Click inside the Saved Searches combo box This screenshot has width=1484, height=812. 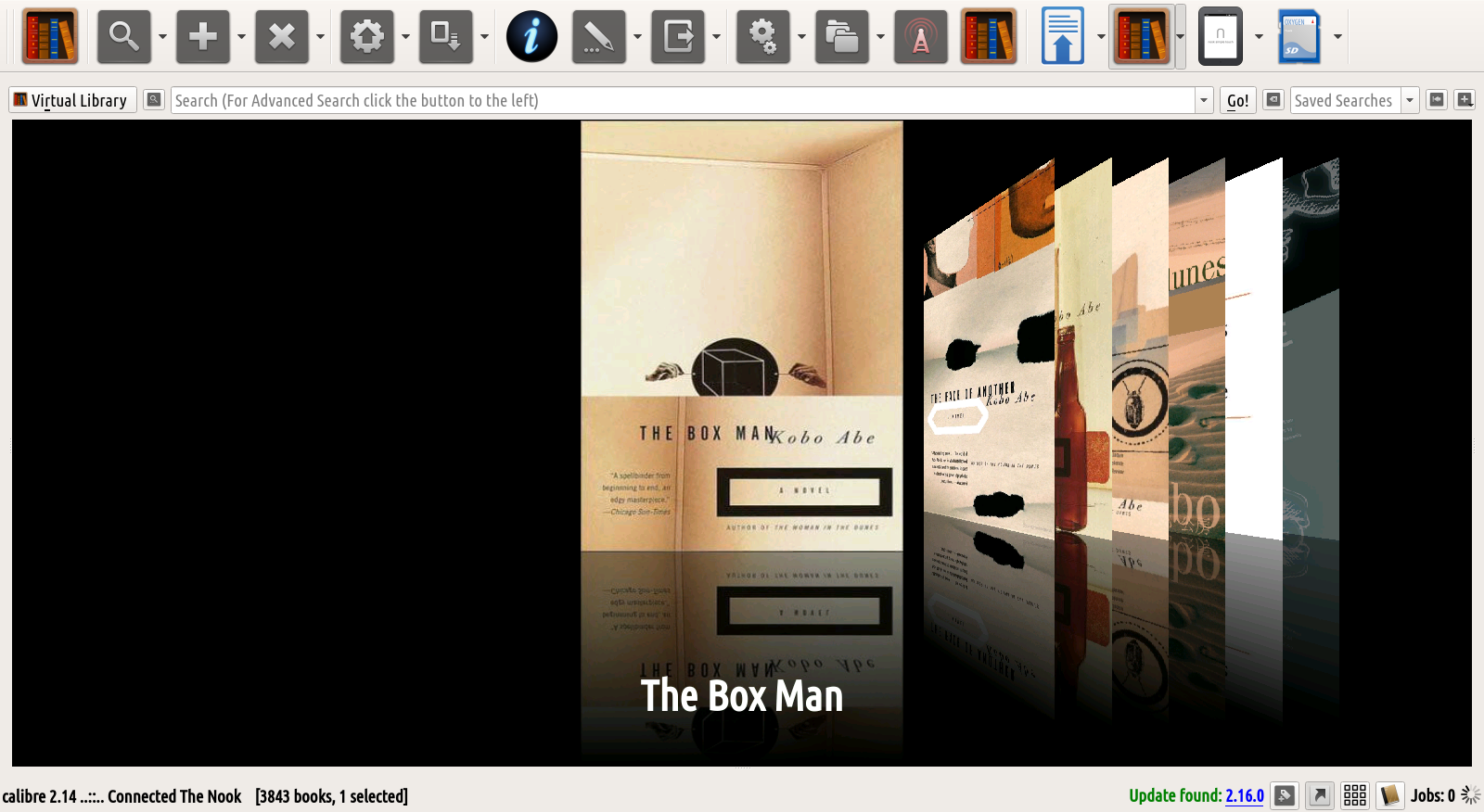1346,100
